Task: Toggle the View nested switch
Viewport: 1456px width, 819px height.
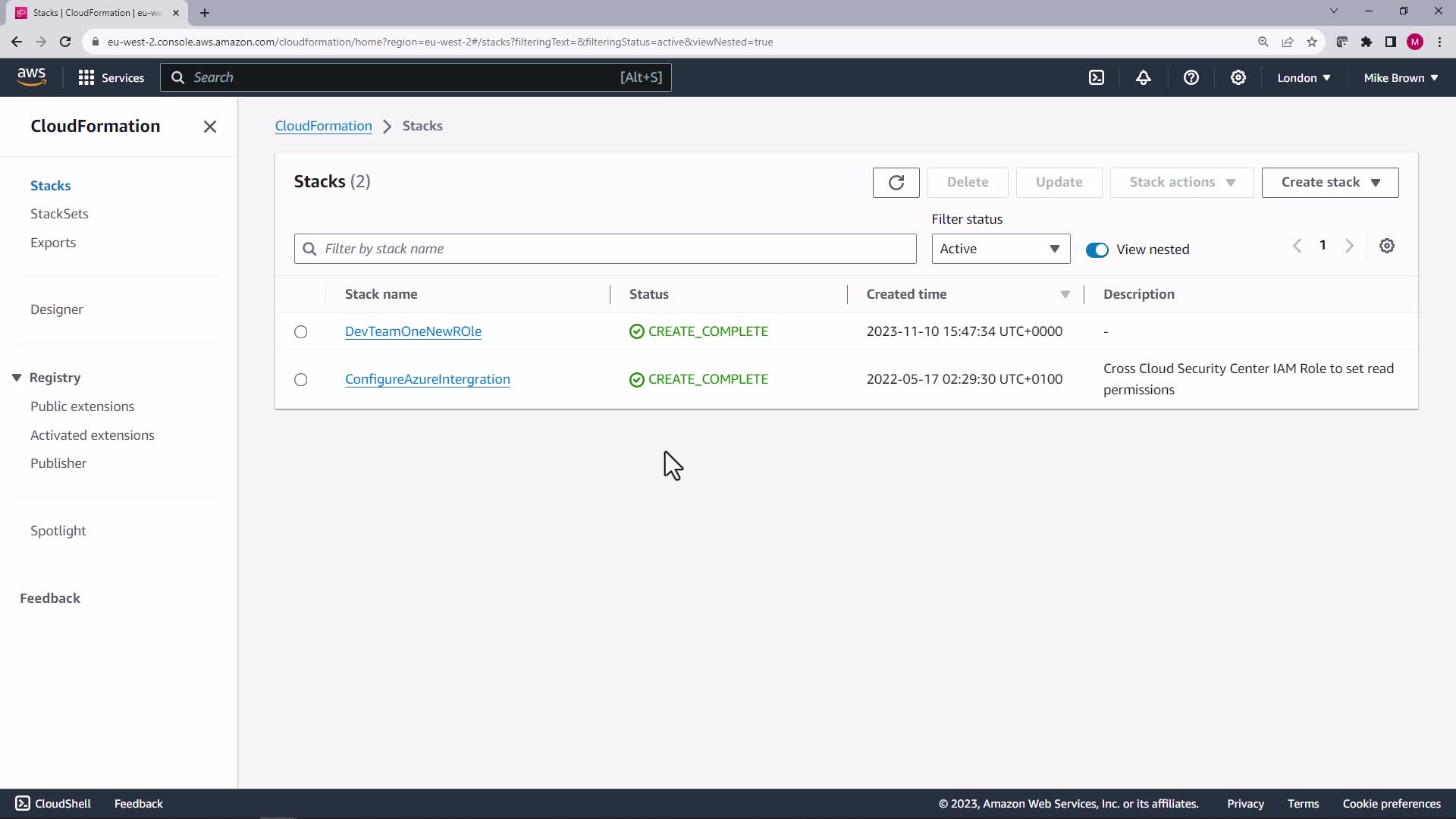Action: [1097, 250]
